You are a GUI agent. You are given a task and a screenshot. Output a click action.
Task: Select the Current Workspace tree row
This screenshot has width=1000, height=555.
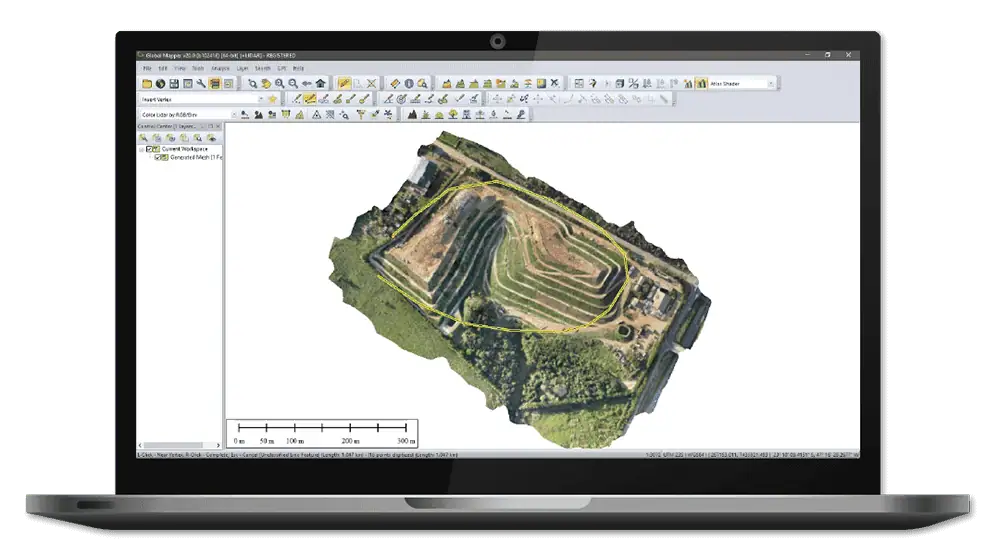(x=177, y=149)
